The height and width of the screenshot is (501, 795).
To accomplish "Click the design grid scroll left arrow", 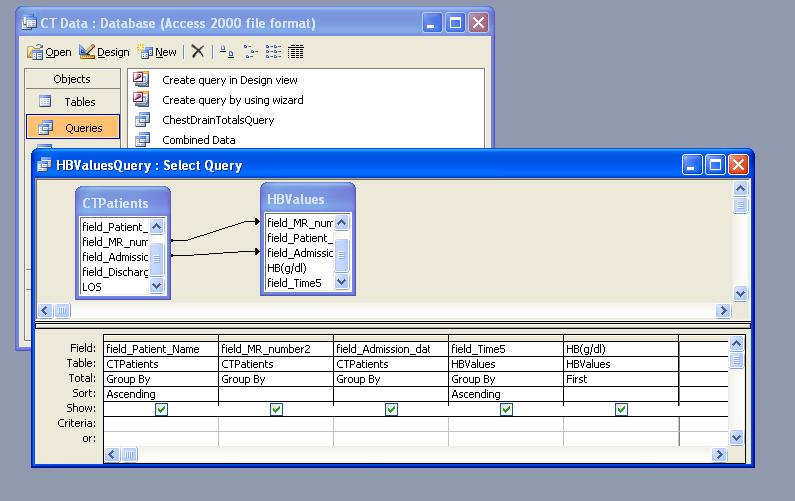I will pos(112,454).
